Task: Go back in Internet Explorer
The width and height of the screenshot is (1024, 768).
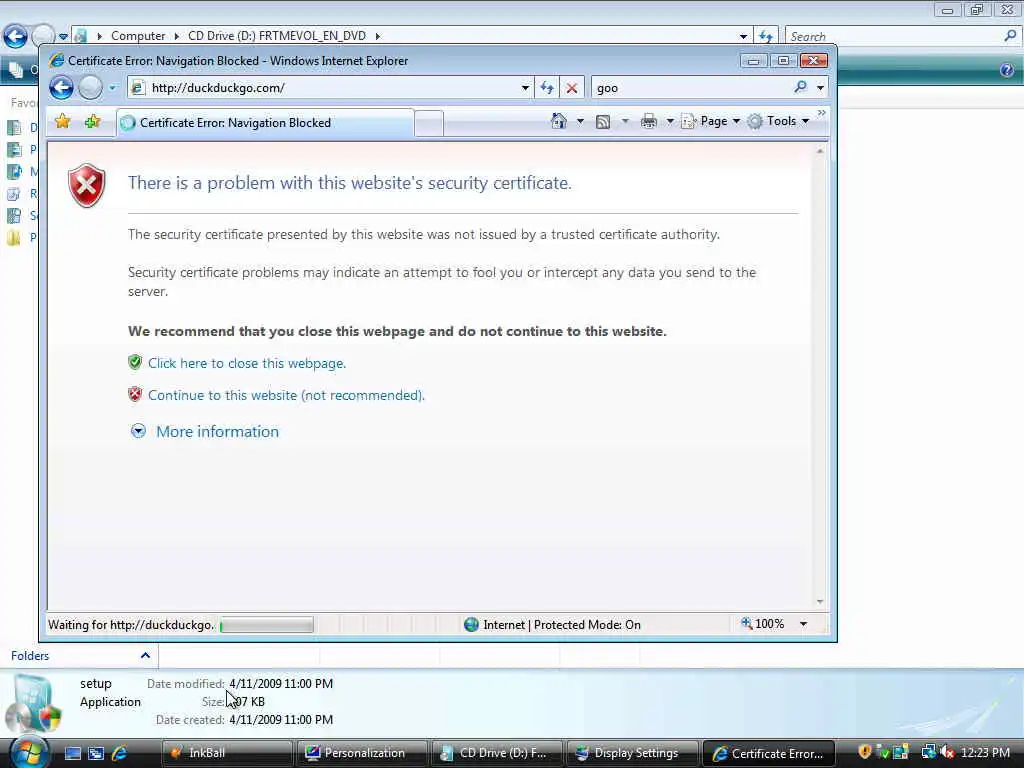Action: pos(61,88)
